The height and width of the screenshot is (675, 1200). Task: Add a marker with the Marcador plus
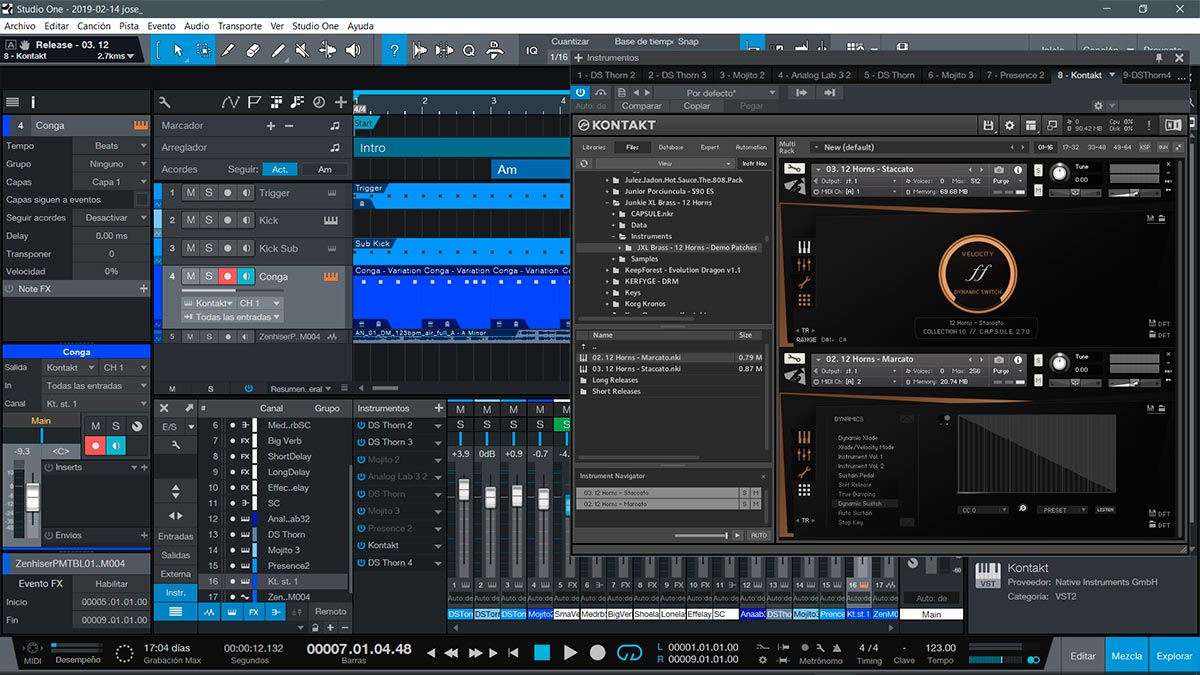click(270, 126)
